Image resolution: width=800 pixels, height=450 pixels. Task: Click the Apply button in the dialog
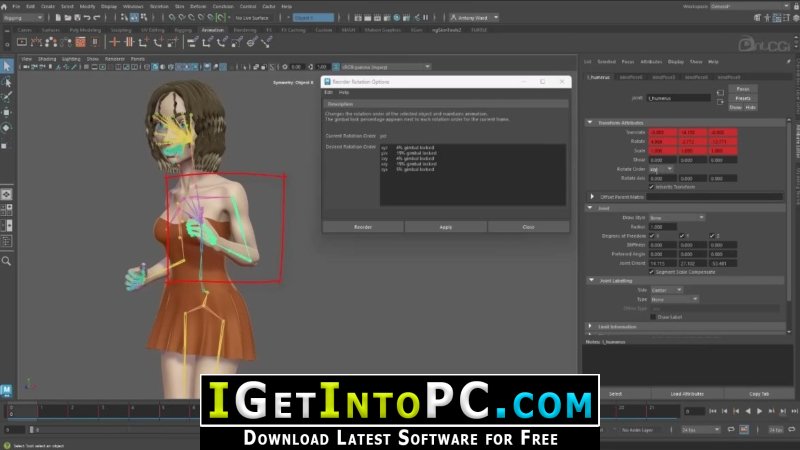pos(445,227)
